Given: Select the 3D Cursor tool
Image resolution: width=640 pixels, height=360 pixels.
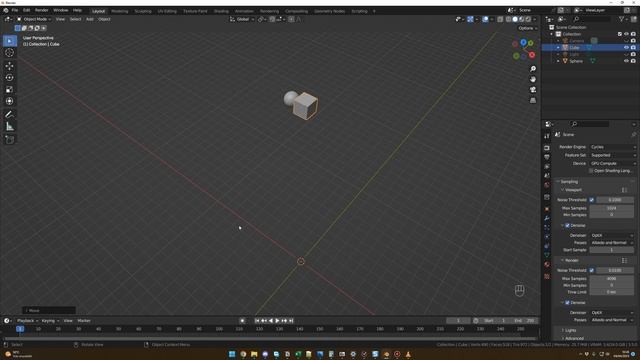Looking at the screenshot, I should coord(9,53).
